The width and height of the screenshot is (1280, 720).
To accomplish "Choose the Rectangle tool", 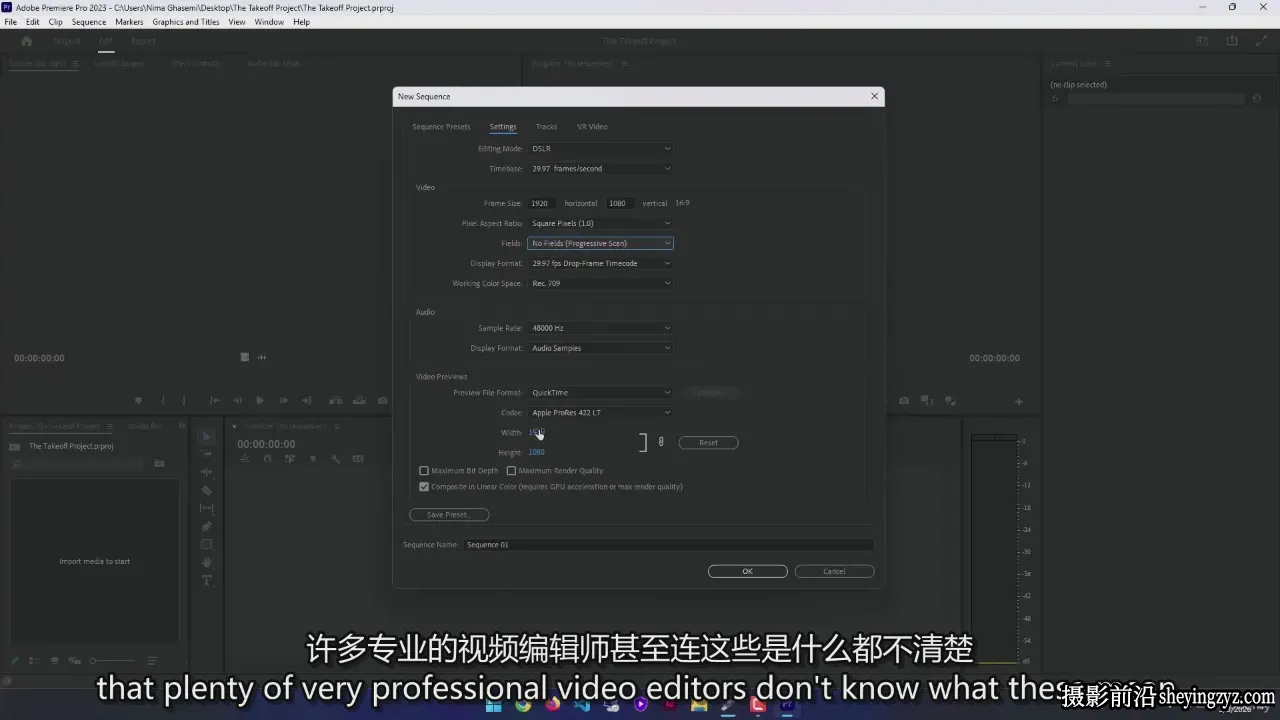I will [207, 544].
